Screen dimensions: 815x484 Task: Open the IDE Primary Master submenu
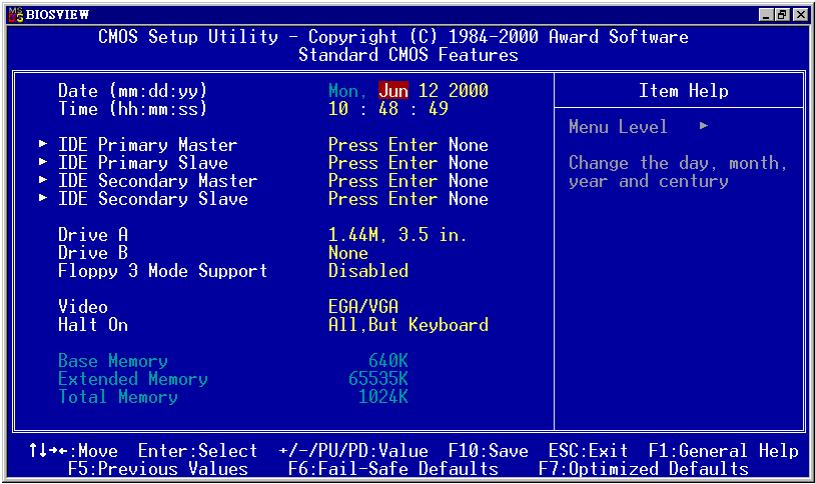point(148,145)
